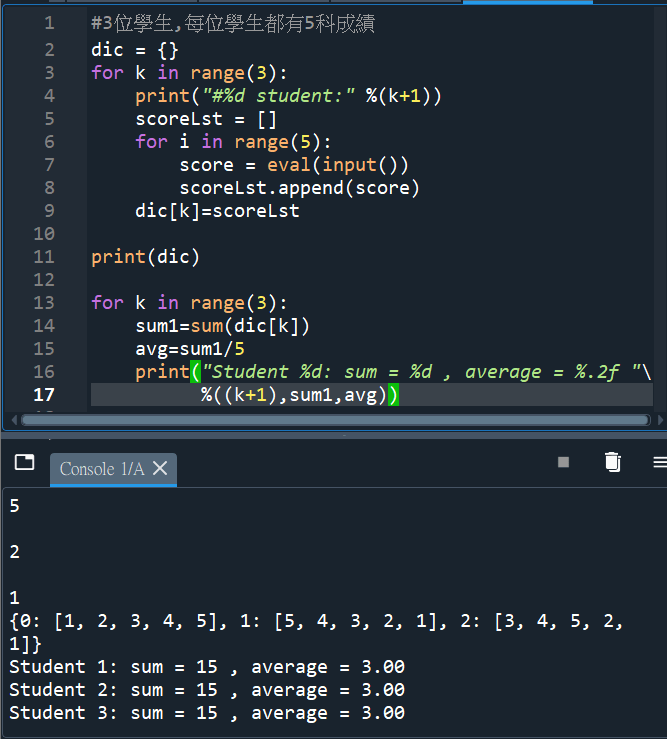Close the Console 1/A tab
The width and height of the screenshot is (667, 739).
click(160, 468)
